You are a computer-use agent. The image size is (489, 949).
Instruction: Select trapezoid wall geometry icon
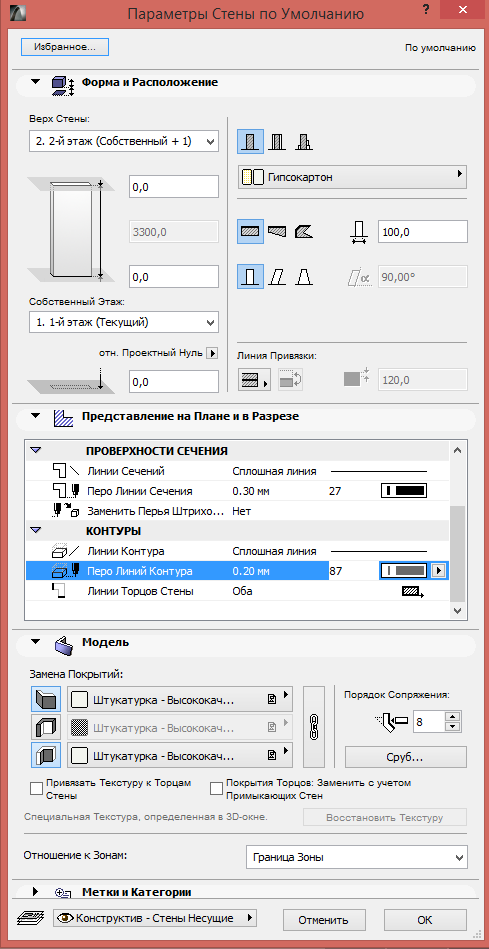pos(277,231)
